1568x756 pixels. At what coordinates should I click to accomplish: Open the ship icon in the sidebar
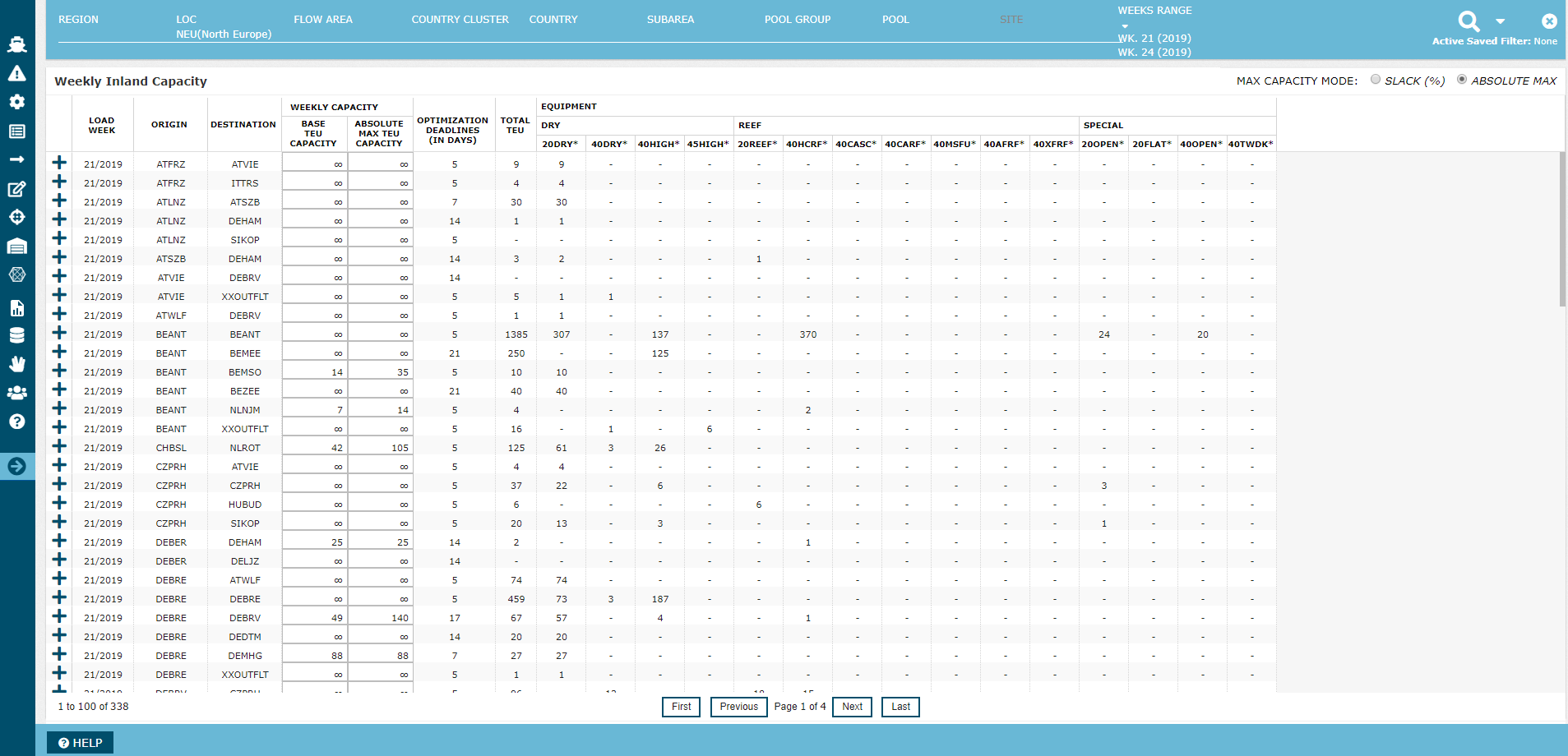point(17,44)
